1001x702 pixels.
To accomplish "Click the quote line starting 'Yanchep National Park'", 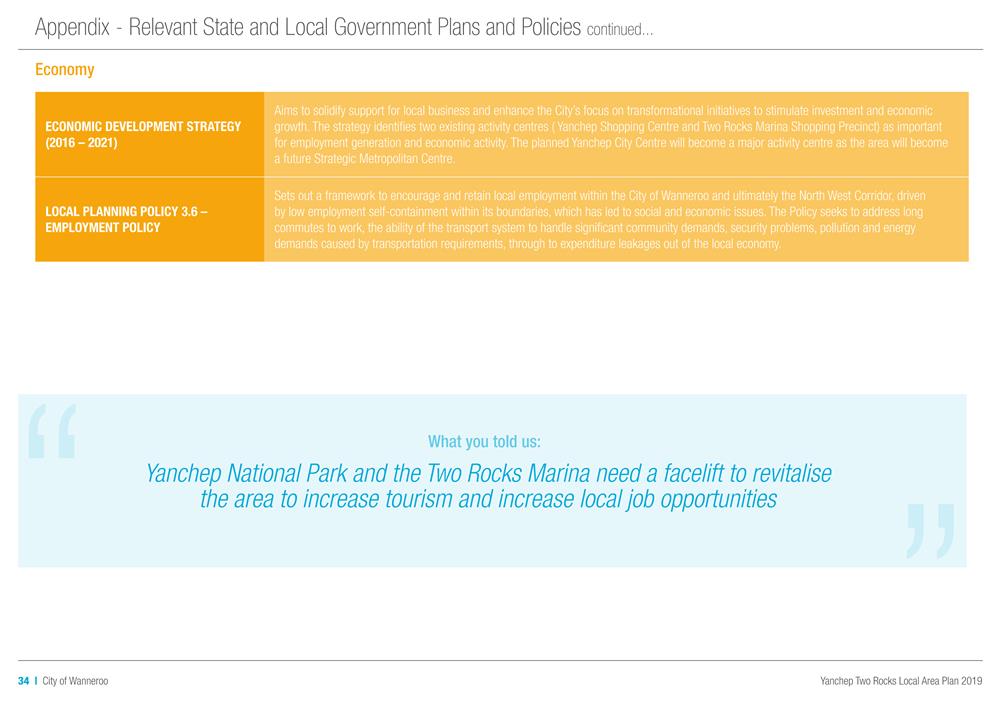I will (488, 473).
